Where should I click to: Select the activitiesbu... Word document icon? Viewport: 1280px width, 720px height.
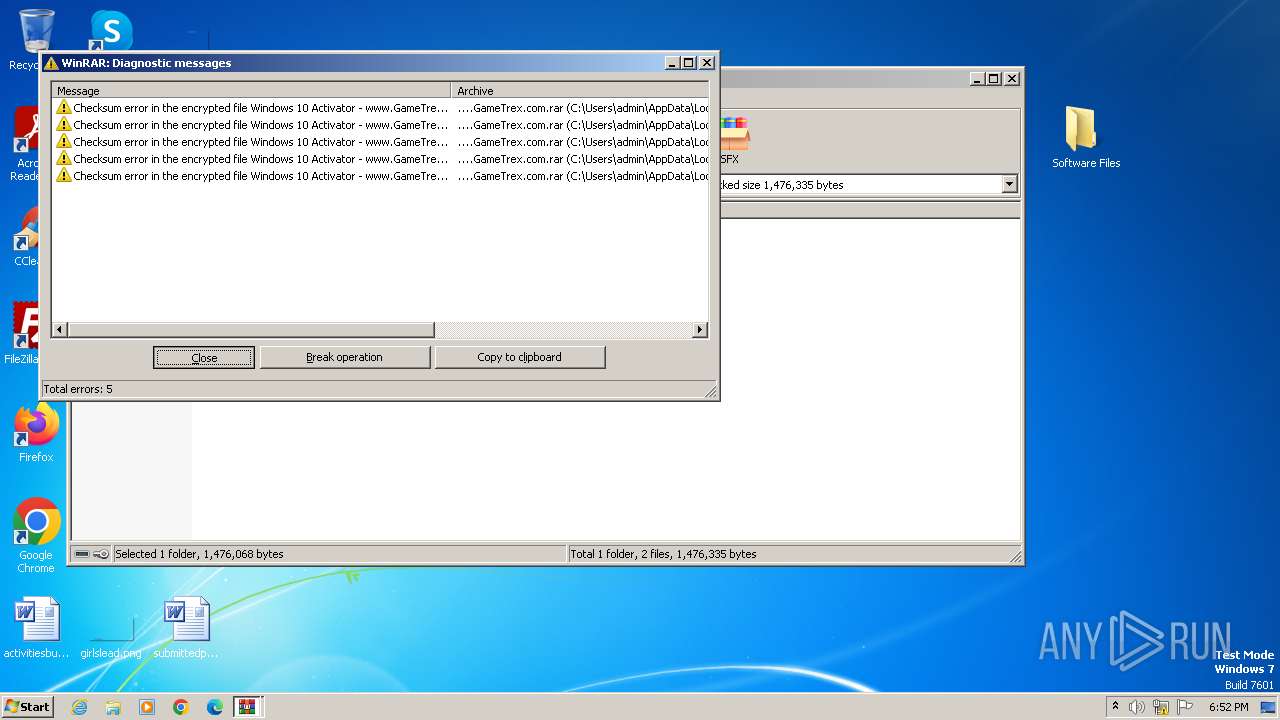(x=36, y=628)
